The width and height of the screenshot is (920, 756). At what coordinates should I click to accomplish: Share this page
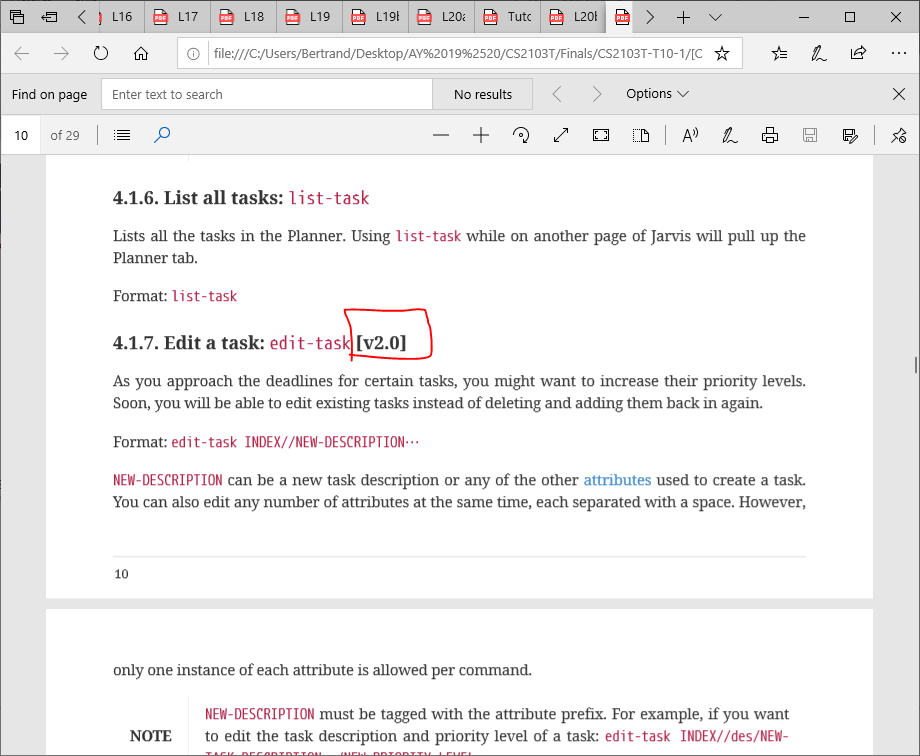coord(858,53)
